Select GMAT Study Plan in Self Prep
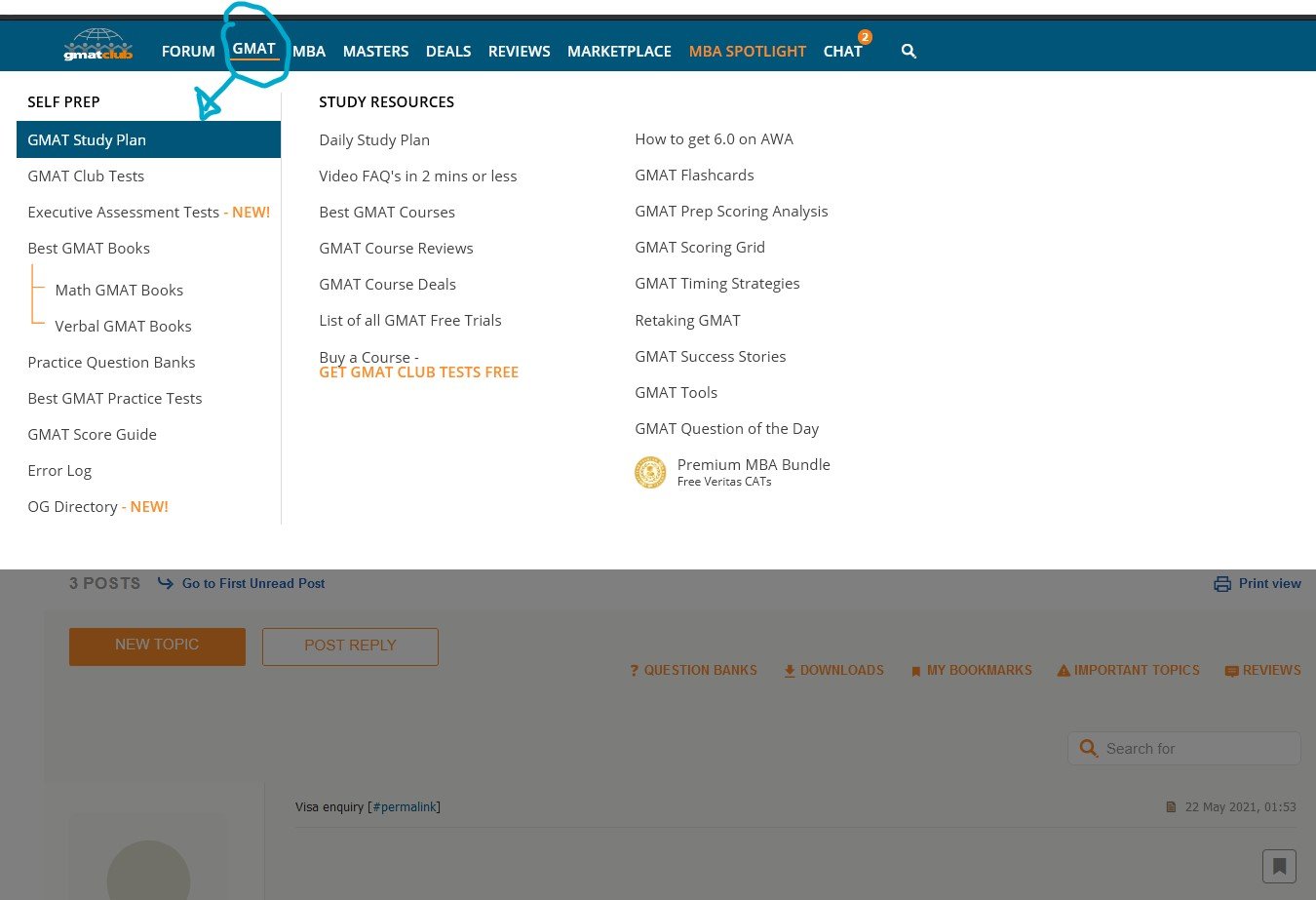 click(87, 139)
